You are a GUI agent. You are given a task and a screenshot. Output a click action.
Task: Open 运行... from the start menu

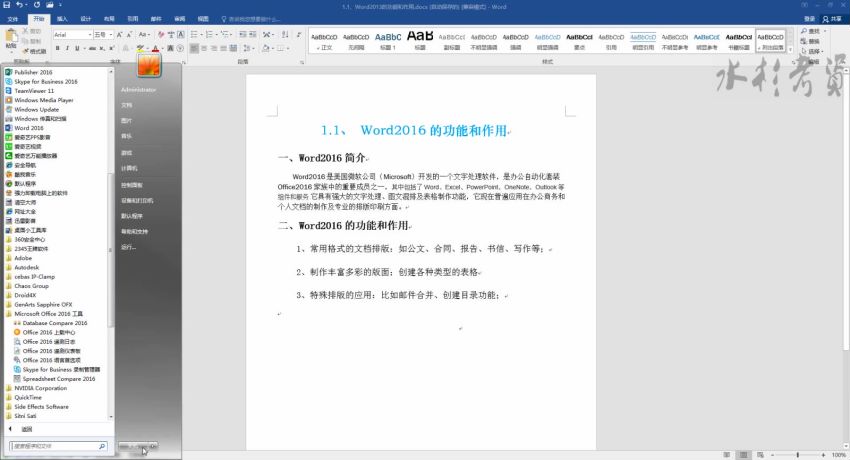click(x=128, y=247)
